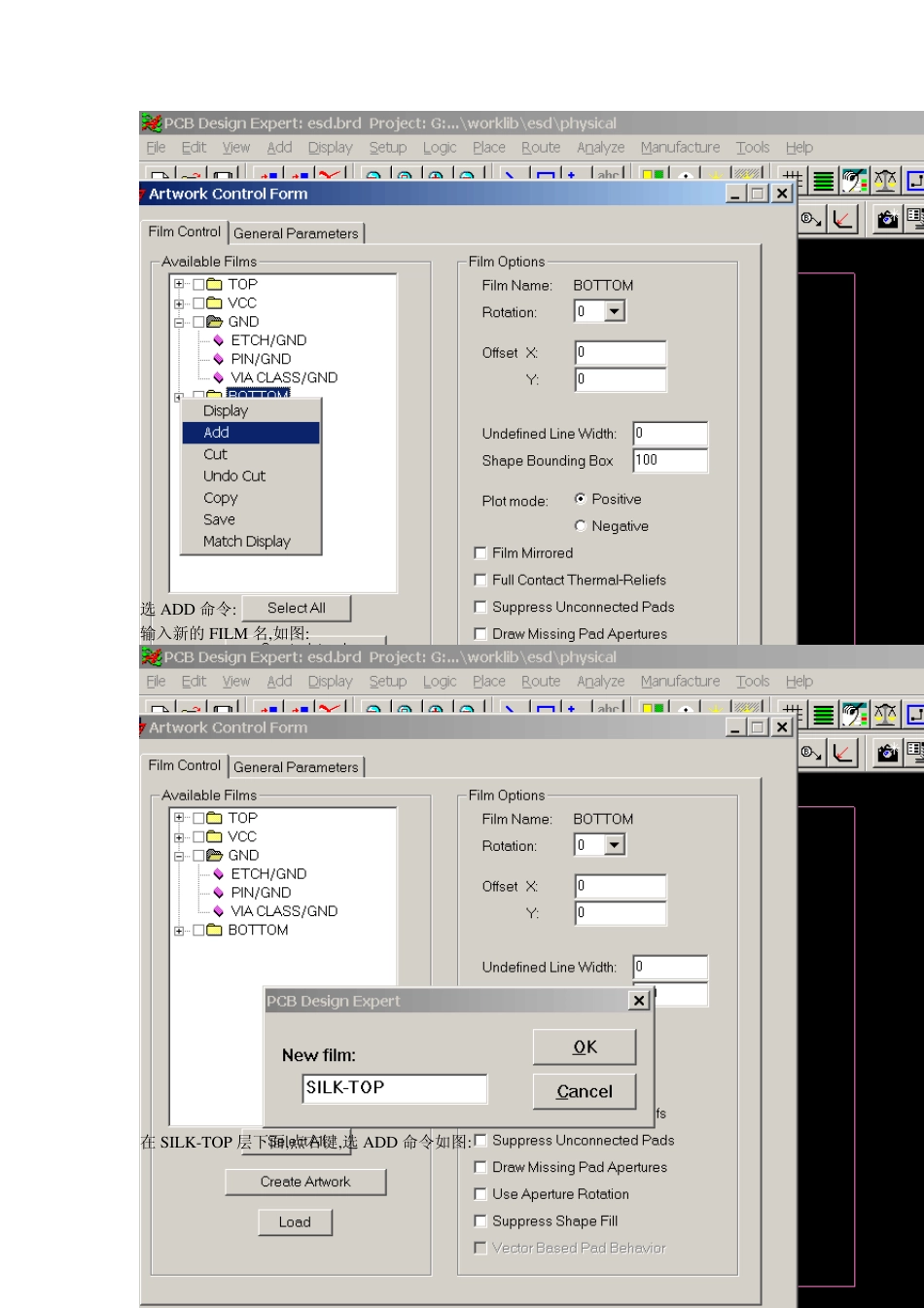Click the Shape Bounding Box input field
The height and width of the screenshot is (1308, 924).
point(670,461)
